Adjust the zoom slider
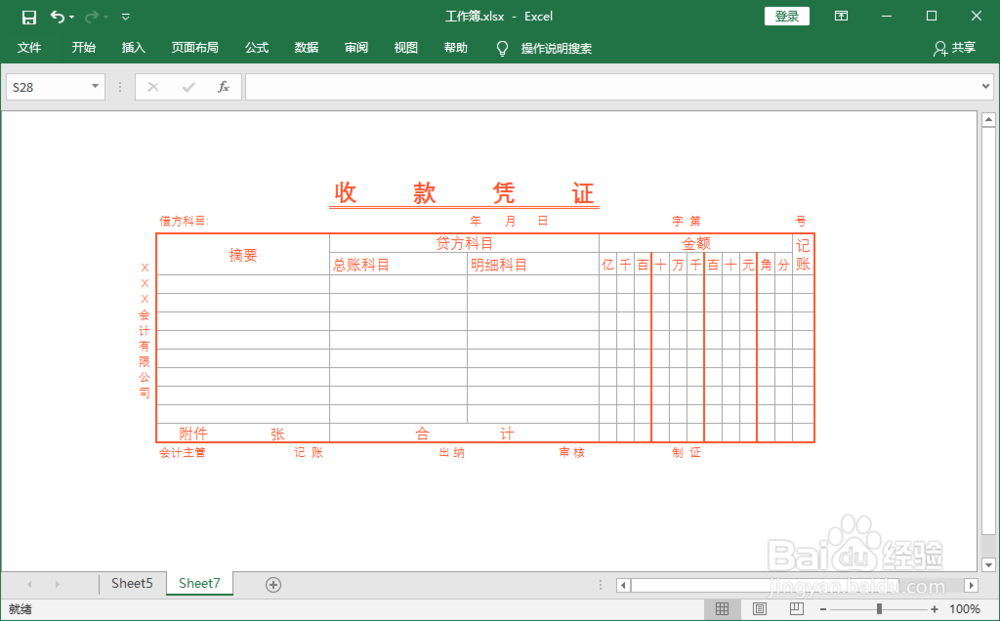The image size is (1000, 621). click(x=878, y=608)
